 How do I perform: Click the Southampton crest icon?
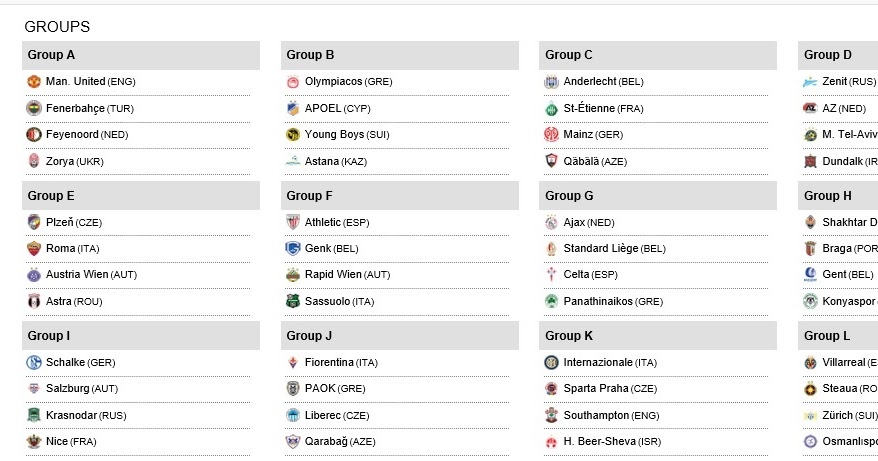(552, 415)
